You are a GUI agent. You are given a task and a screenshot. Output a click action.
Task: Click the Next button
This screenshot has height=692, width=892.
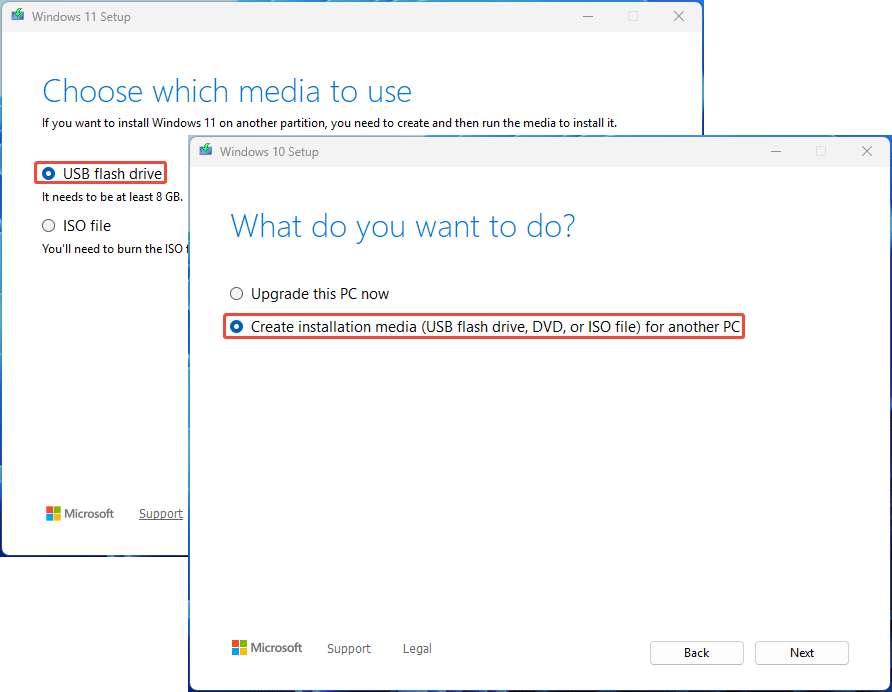(x=801, y=652)
